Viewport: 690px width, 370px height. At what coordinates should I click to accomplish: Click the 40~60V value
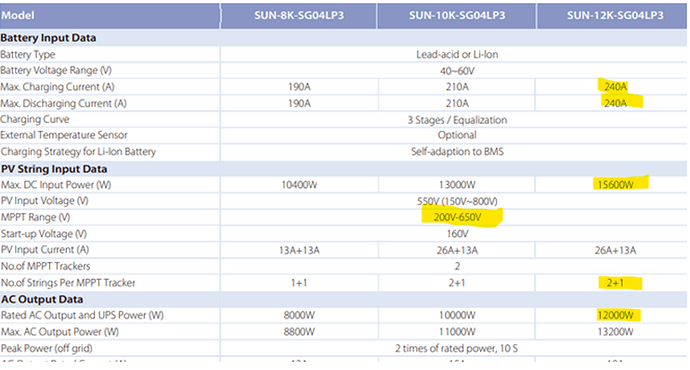[457, 71]
